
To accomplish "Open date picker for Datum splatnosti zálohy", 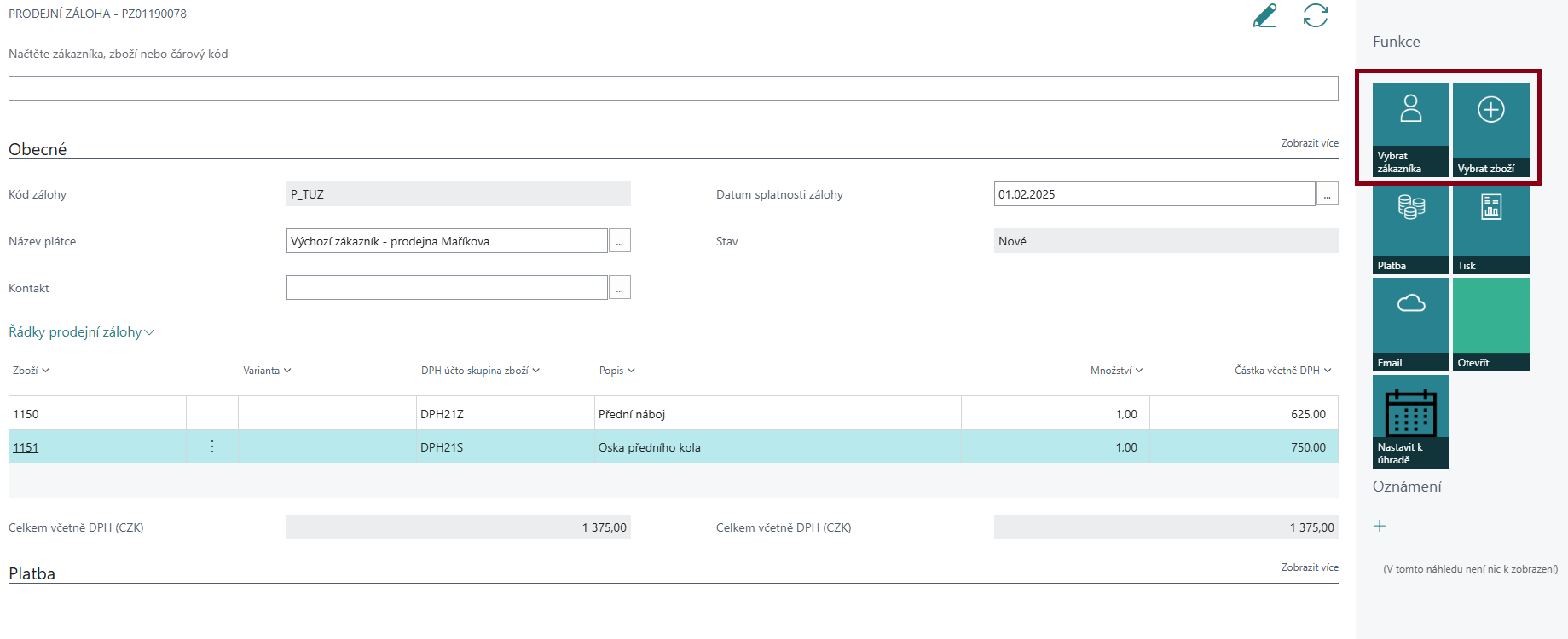I will 1328,194.
